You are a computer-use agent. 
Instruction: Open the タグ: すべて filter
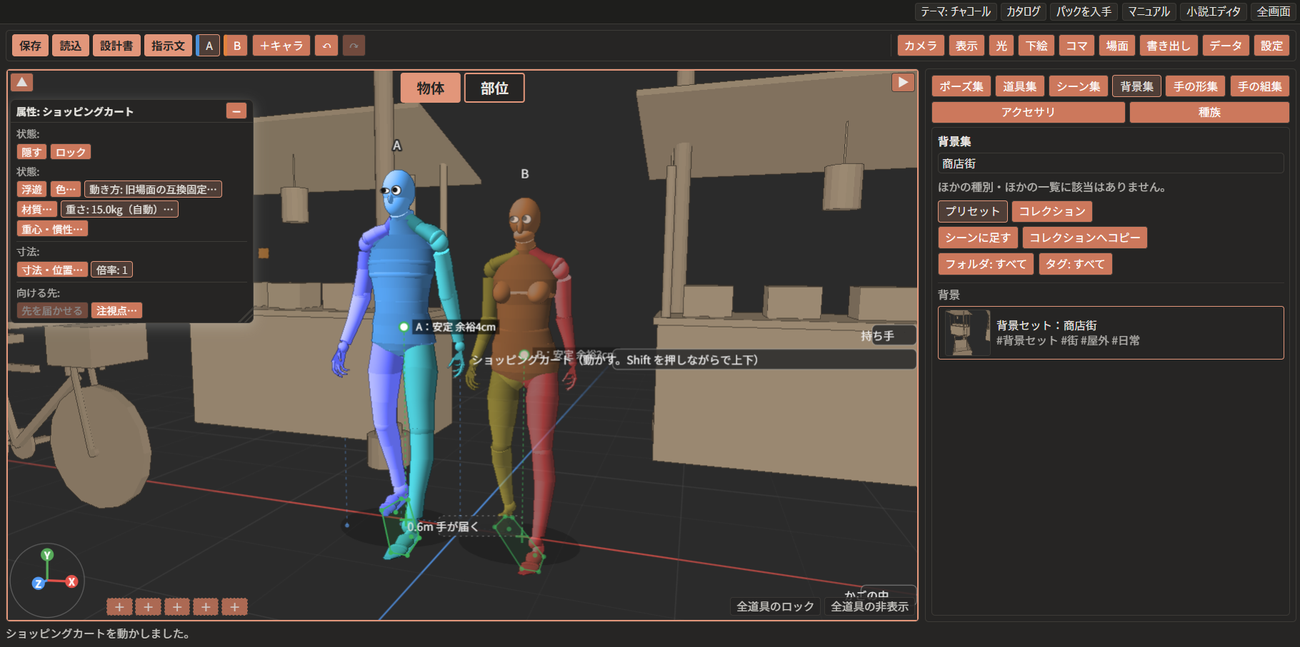pos(1075,264)
